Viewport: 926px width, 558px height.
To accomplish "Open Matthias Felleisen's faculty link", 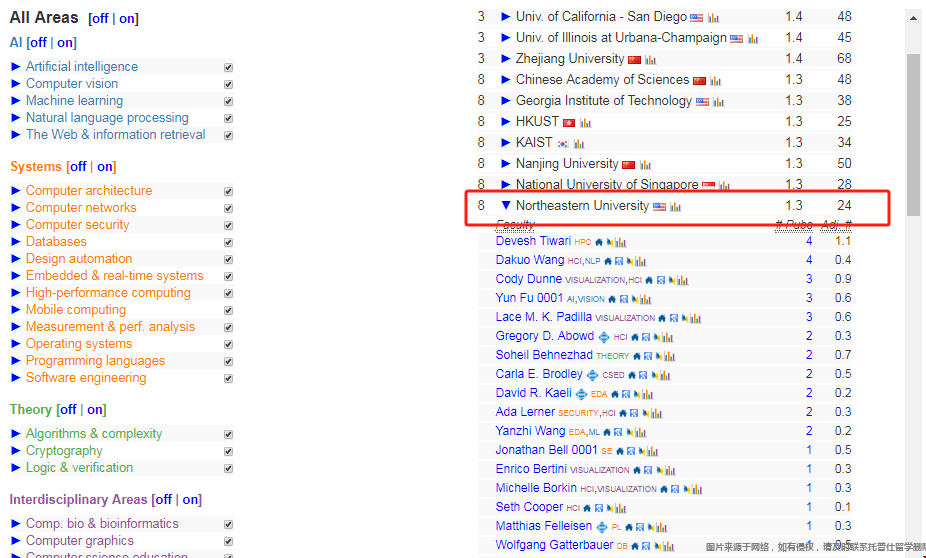I will 543,526.
